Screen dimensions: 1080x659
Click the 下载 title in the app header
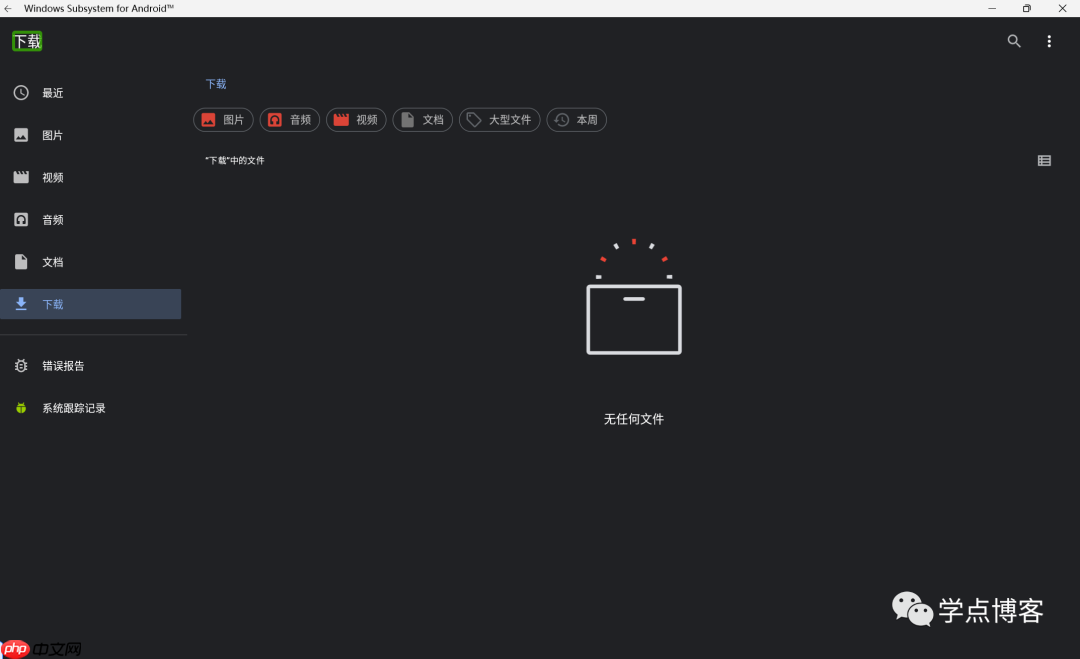(27, 41)
